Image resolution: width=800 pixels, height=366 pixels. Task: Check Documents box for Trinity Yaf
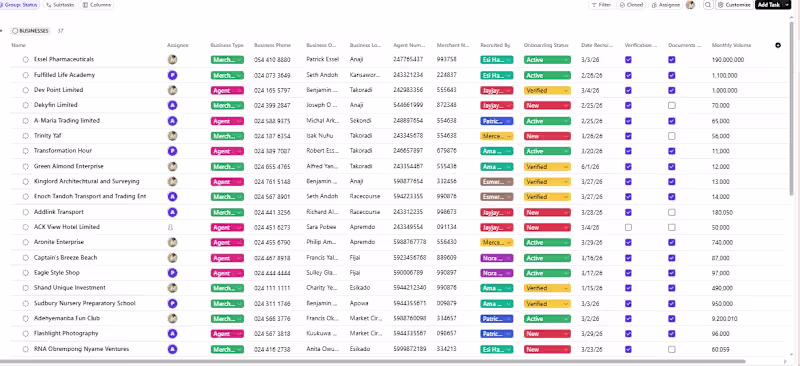click(x=671, y=136)
